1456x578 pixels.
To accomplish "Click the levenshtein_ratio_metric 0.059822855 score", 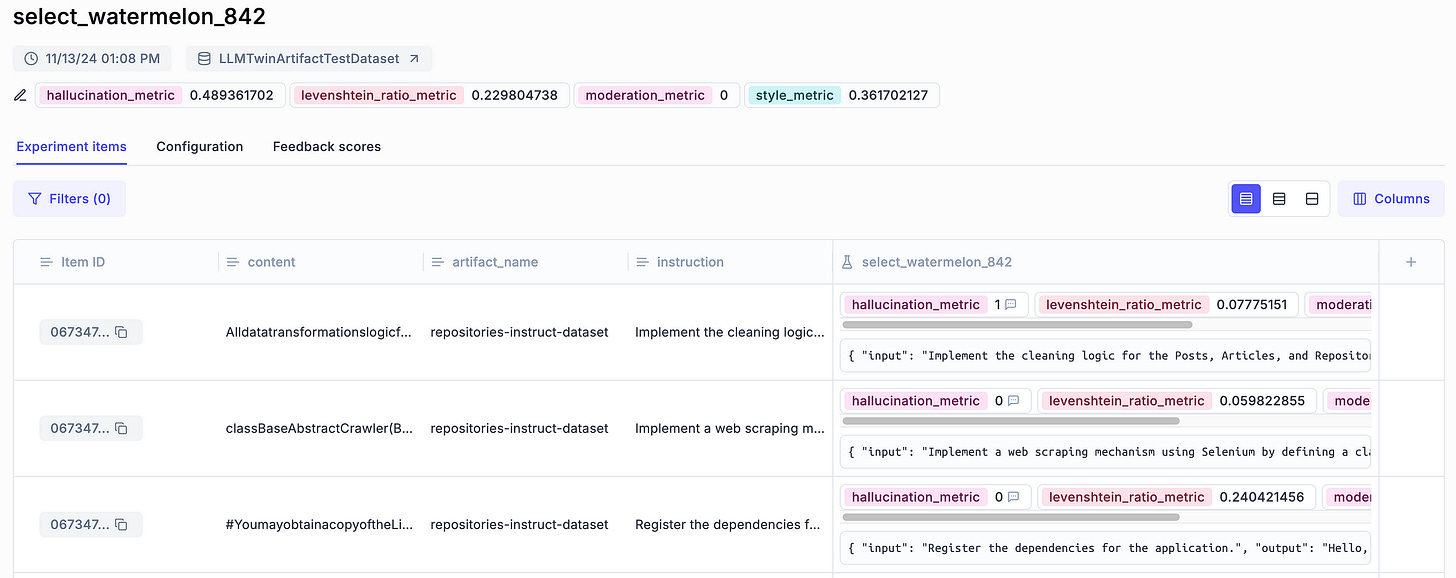I will [1177, 401].
